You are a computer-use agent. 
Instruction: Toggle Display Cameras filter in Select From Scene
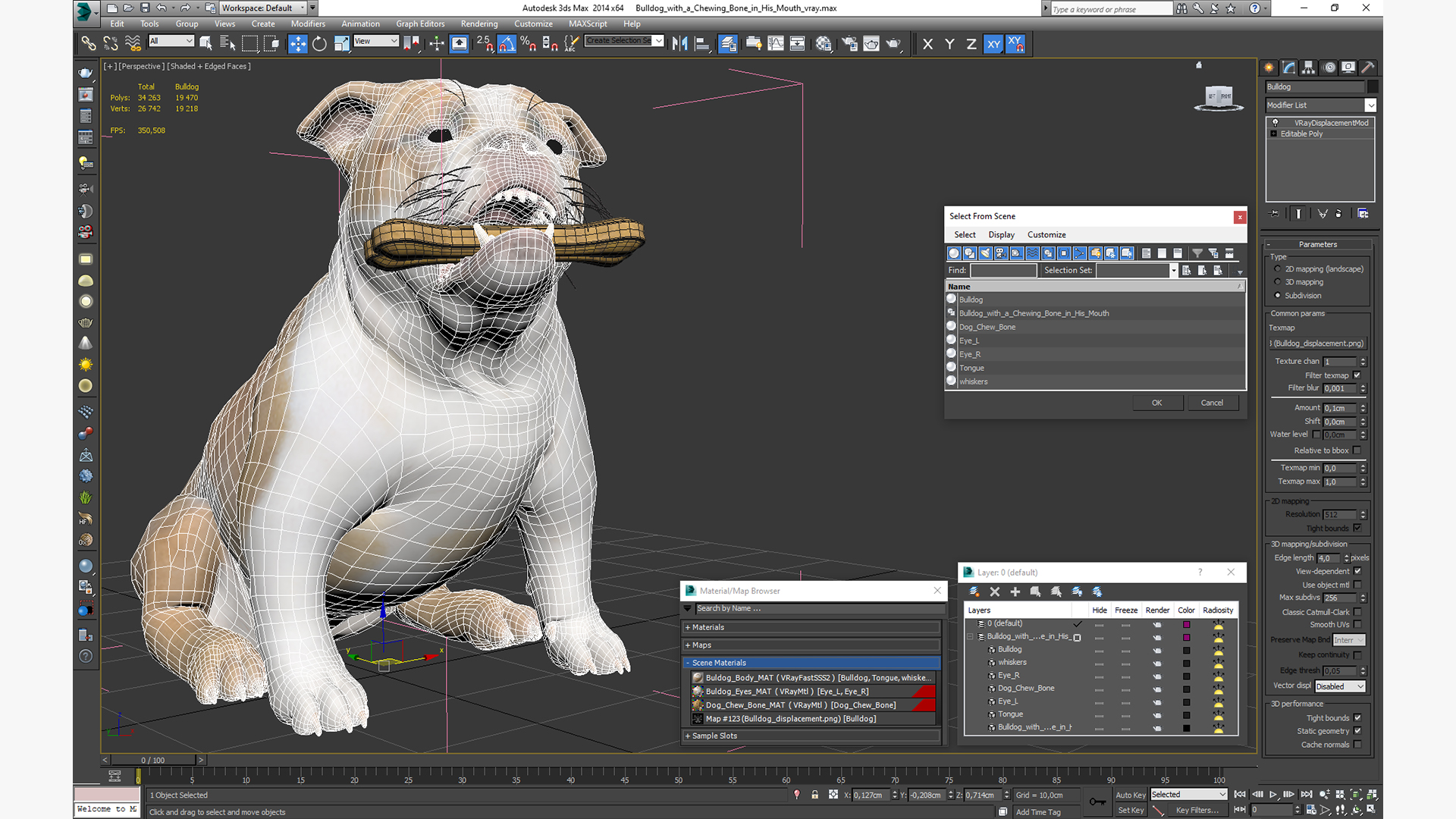point(1001,253)
